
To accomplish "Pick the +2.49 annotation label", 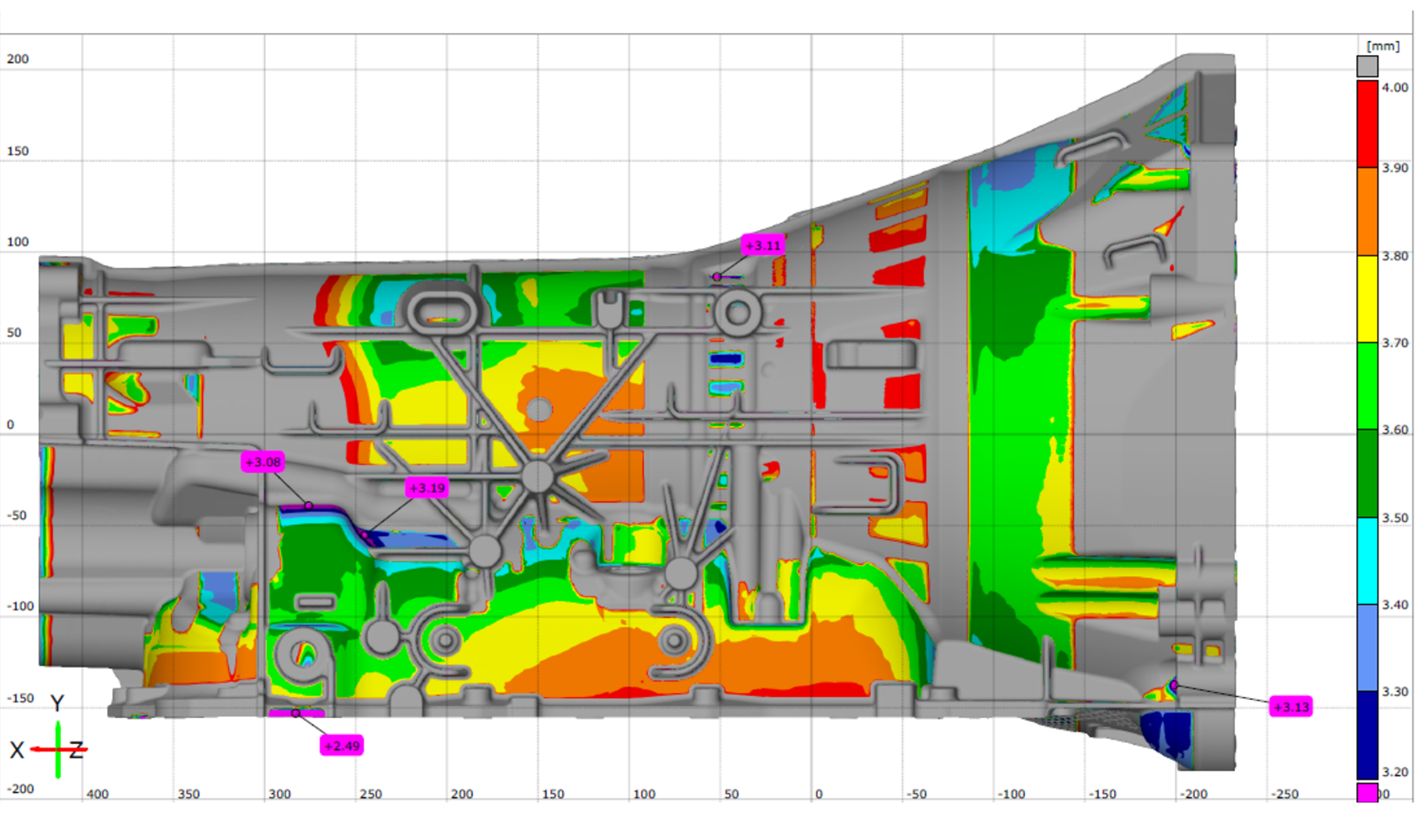I will point(341,745).
